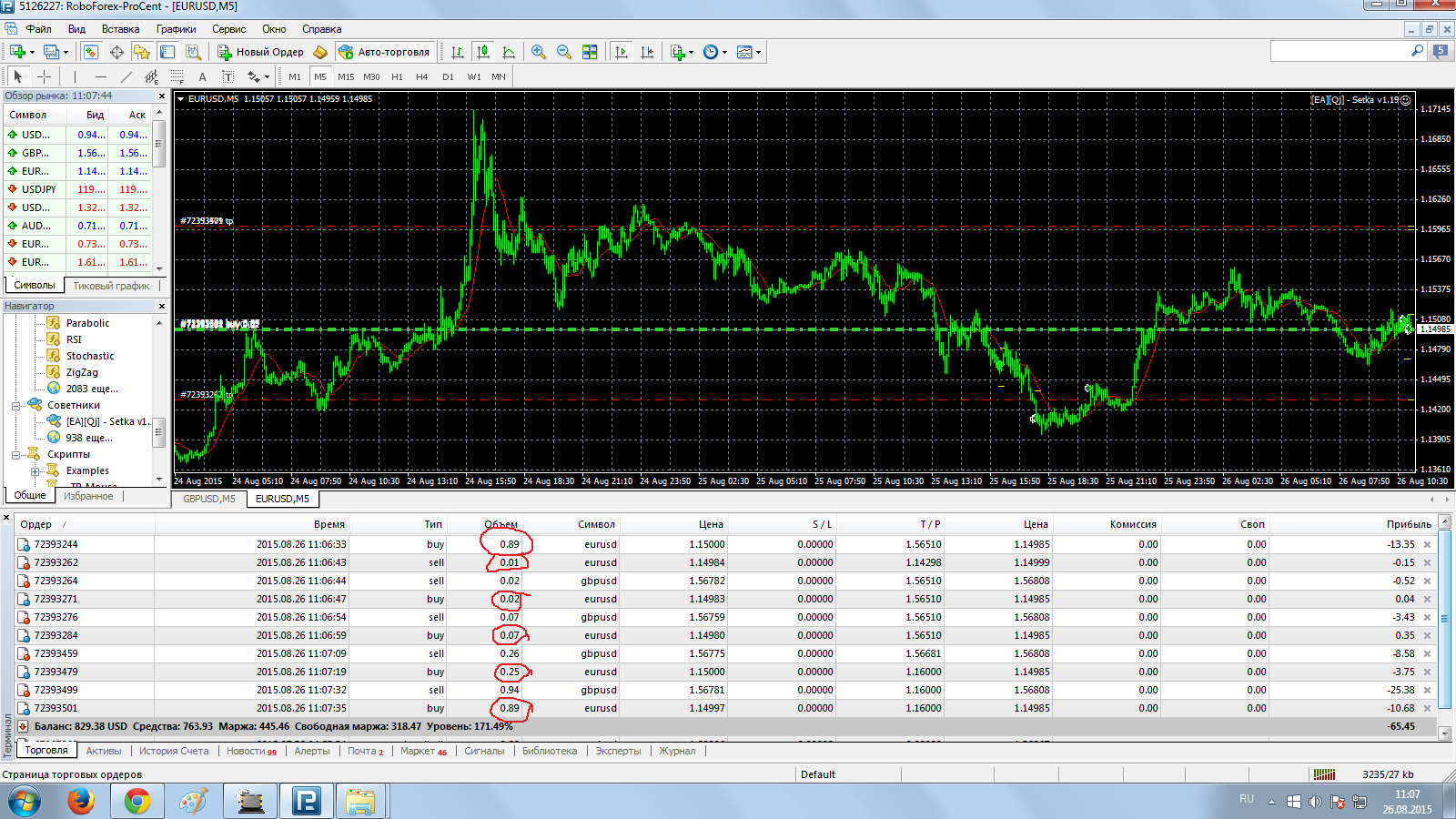This screenshot has width=1456, height=819.
Task: Close order 72393501 with its X
Action: (x=1427, y=708)
